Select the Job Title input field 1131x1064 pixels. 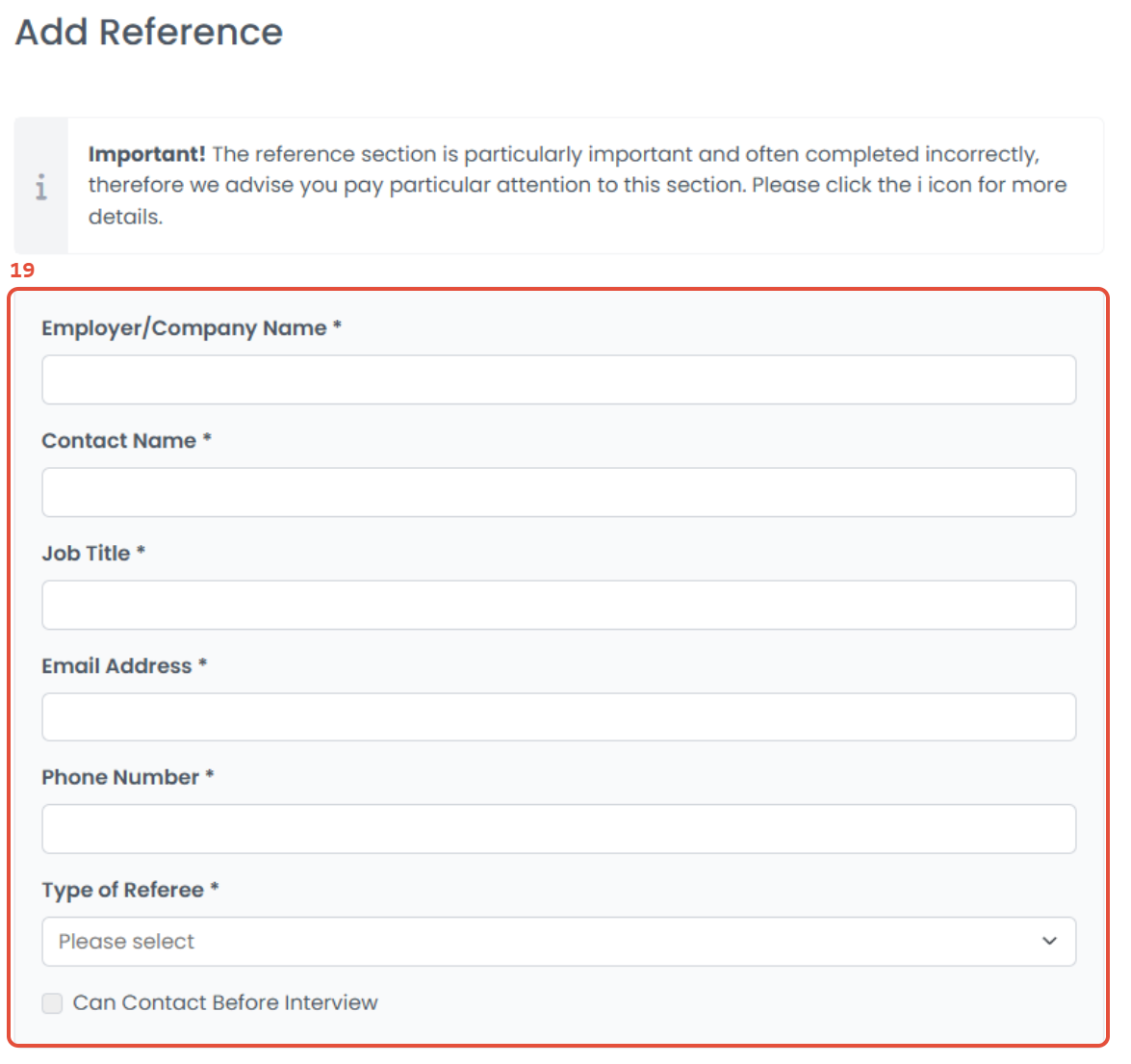point(558,605)
